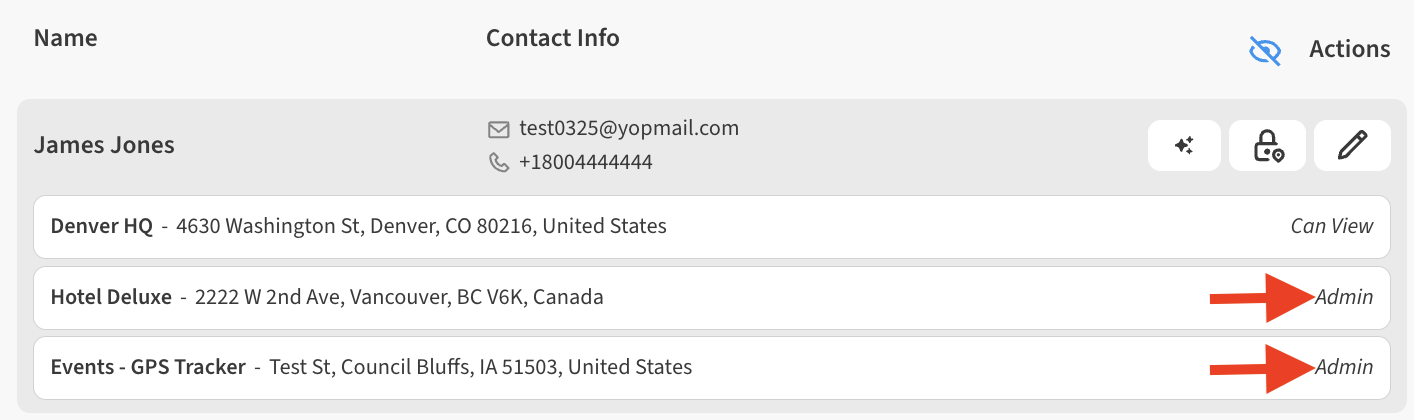Click the Can View permission on Denver HQ
Image resolution: width=1414 pixels, height=420 pixels.
[1331, 226]
